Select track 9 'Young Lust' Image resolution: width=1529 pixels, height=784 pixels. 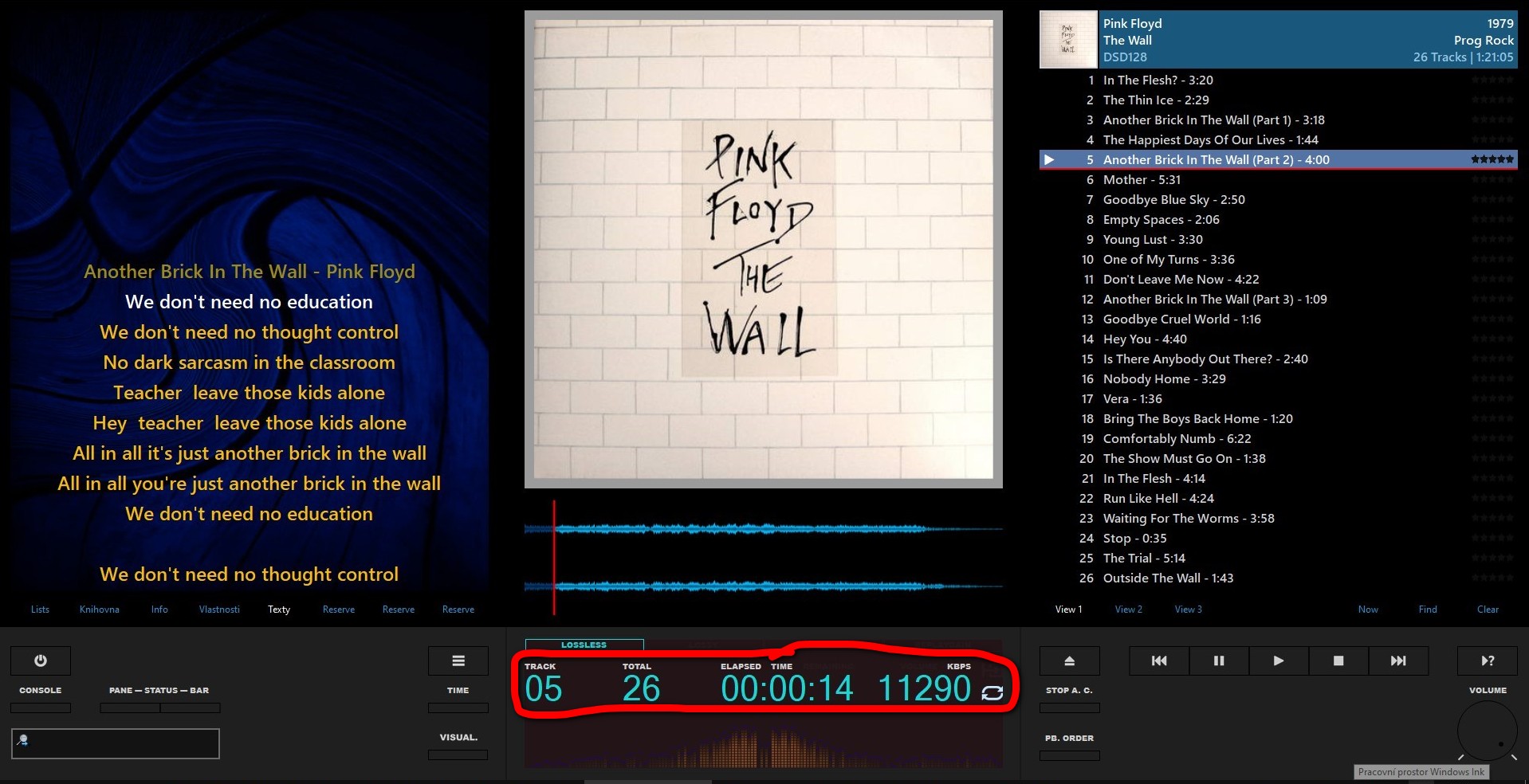tap(1278, 239)
